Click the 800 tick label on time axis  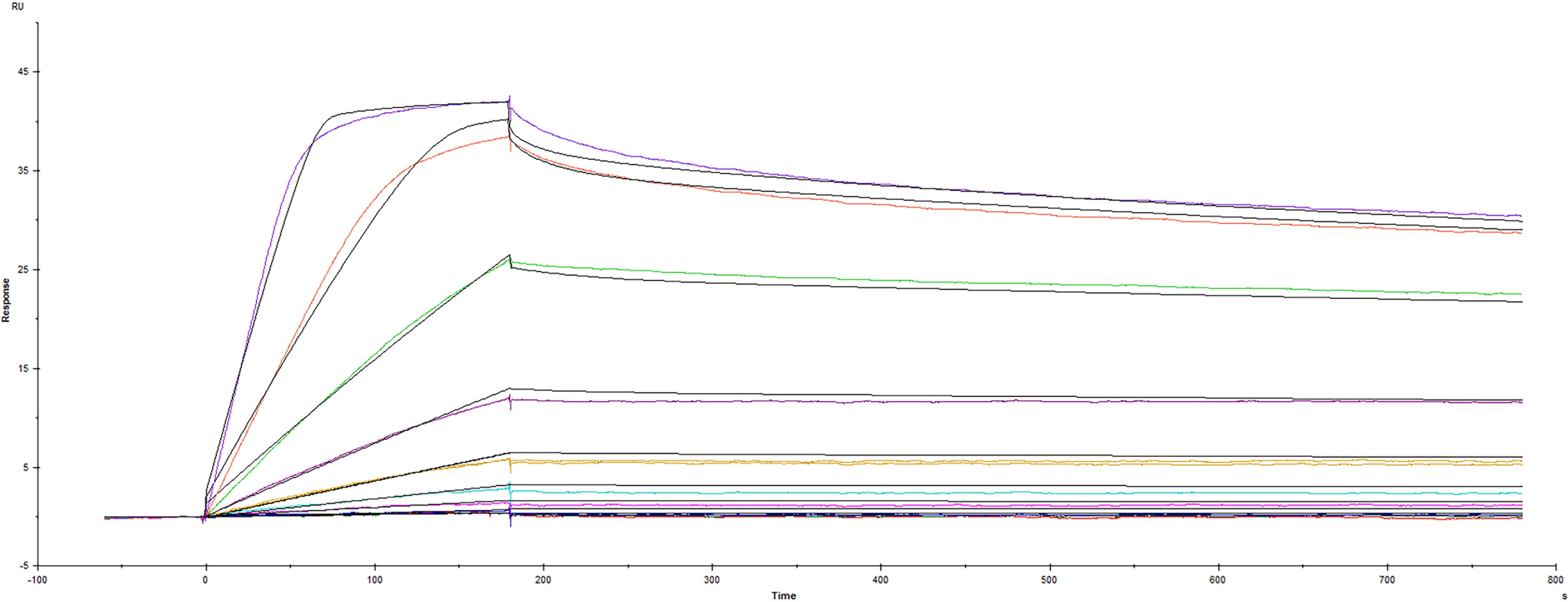pyautogui.click(x=1555, y=579)
